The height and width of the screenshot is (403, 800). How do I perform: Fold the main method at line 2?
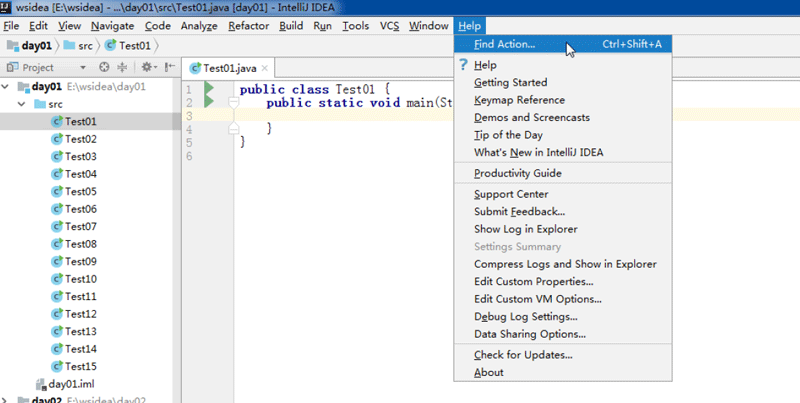tap(233, 103)
